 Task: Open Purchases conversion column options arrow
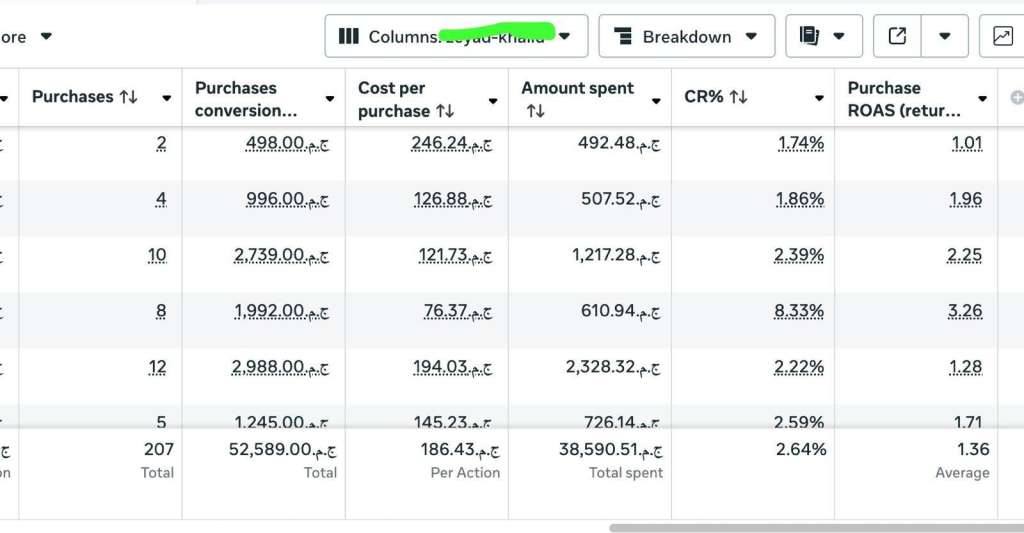330,99
